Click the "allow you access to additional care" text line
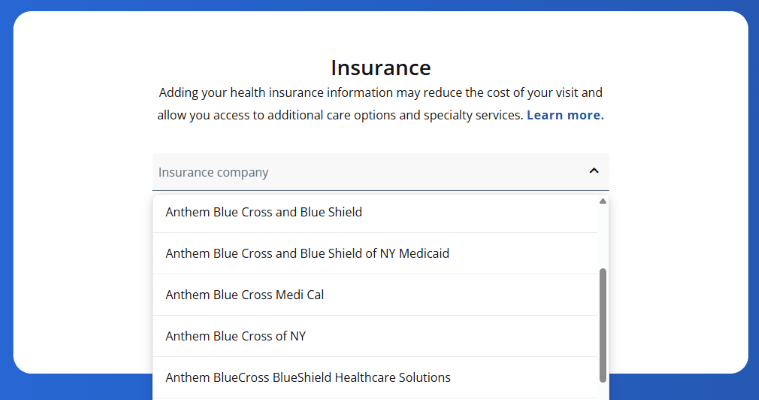Image resolution: width=759 pixels, height=400 pixels. pyautogui.click(x=340, y=115)
